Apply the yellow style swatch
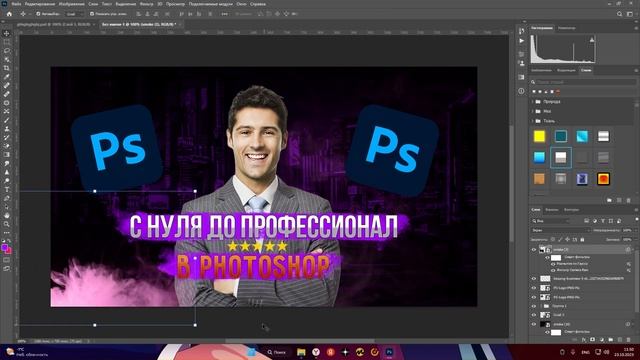Screen dimensions: 640x360 539,136
